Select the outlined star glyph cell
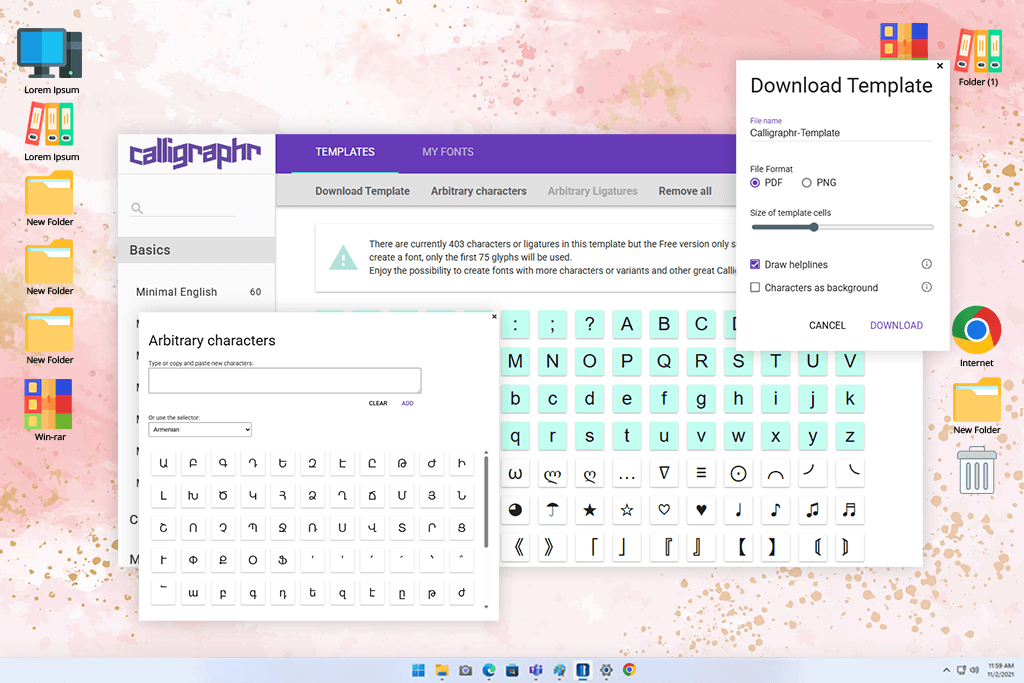 tap(627, 510)
